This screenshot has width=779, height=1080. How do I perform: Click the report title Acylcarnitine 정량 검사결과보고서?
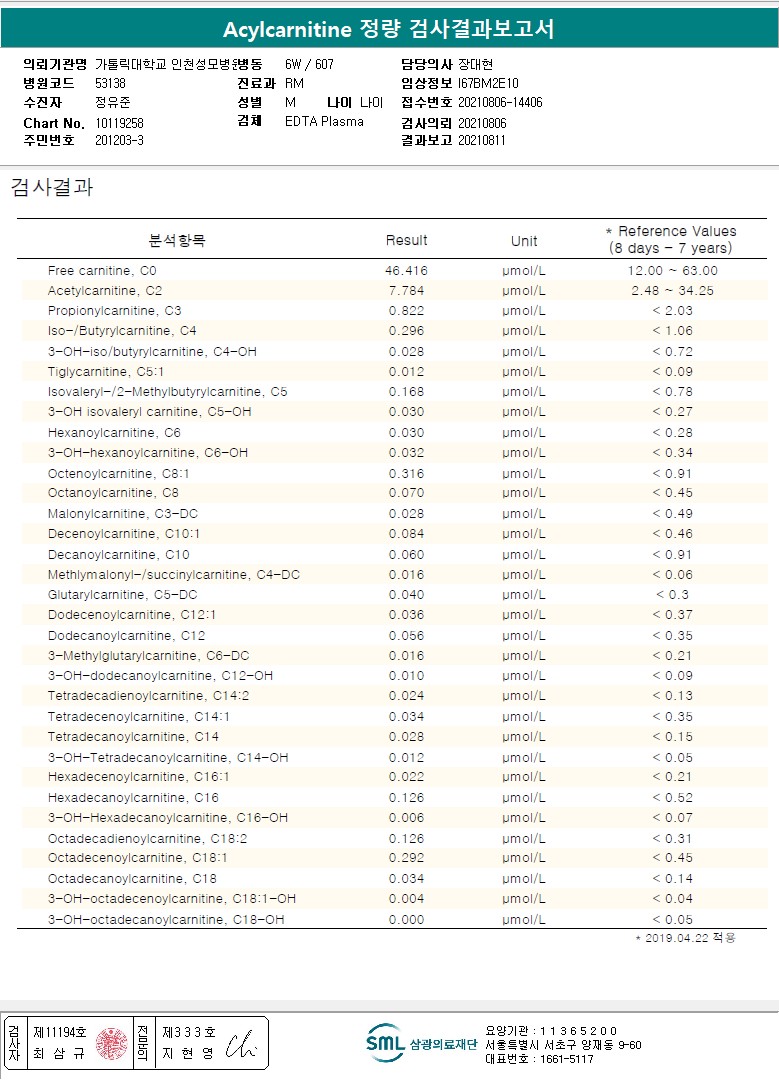(388, 29)
